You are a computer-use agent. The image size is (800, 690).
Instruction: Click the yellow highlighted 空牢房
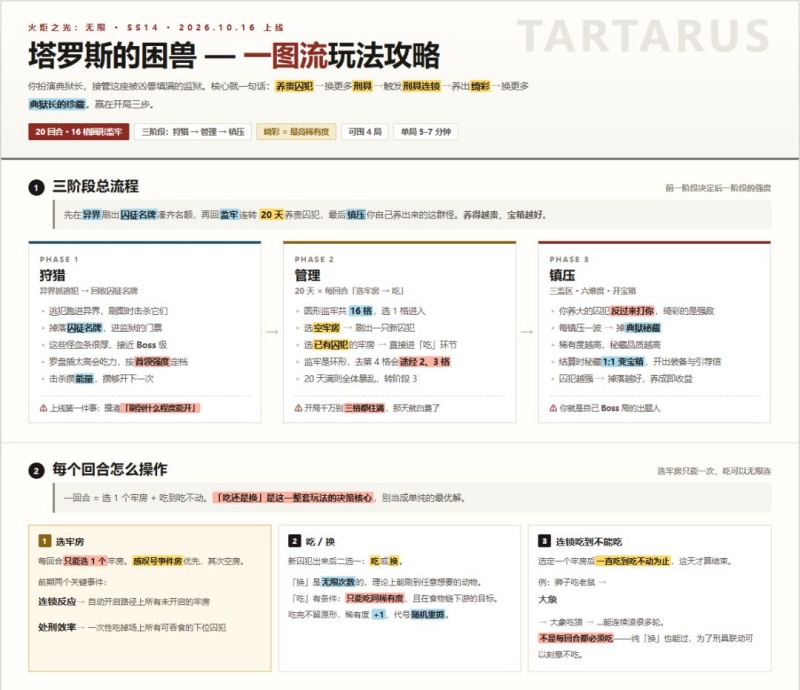click(x=327, y=328)
